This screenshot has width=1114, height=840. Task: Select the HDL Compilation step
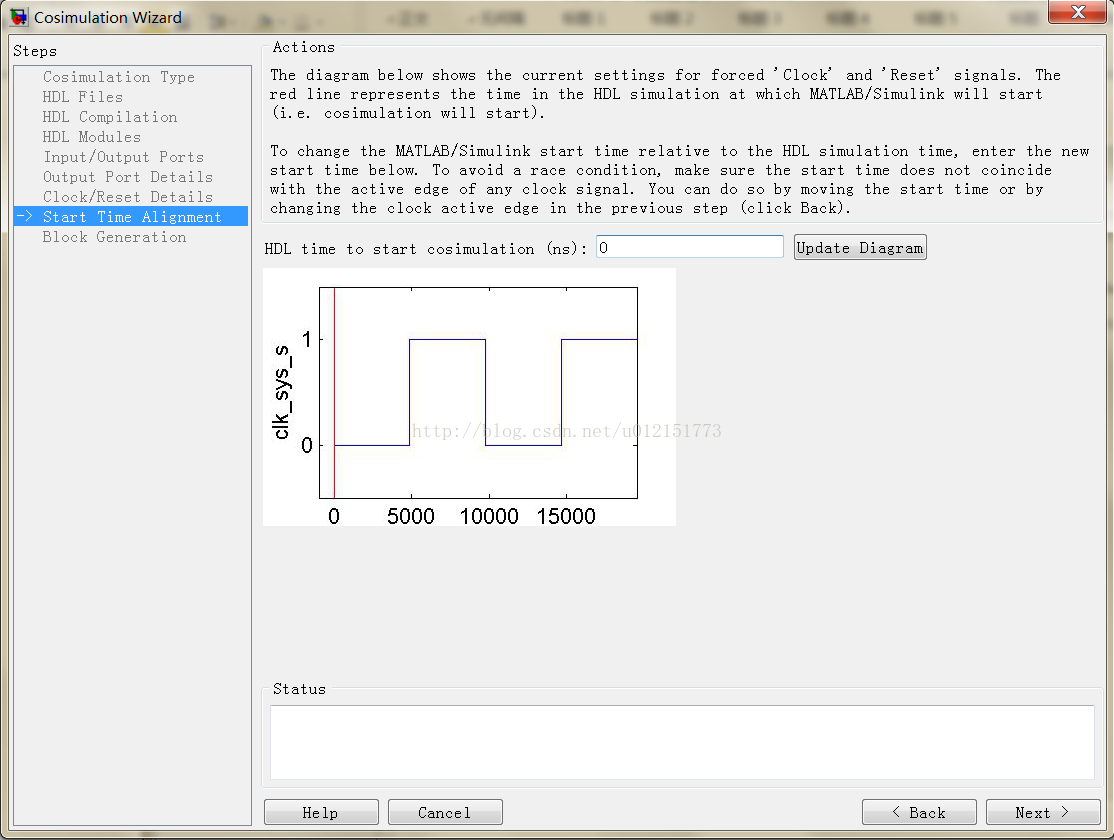coord(109,117)
